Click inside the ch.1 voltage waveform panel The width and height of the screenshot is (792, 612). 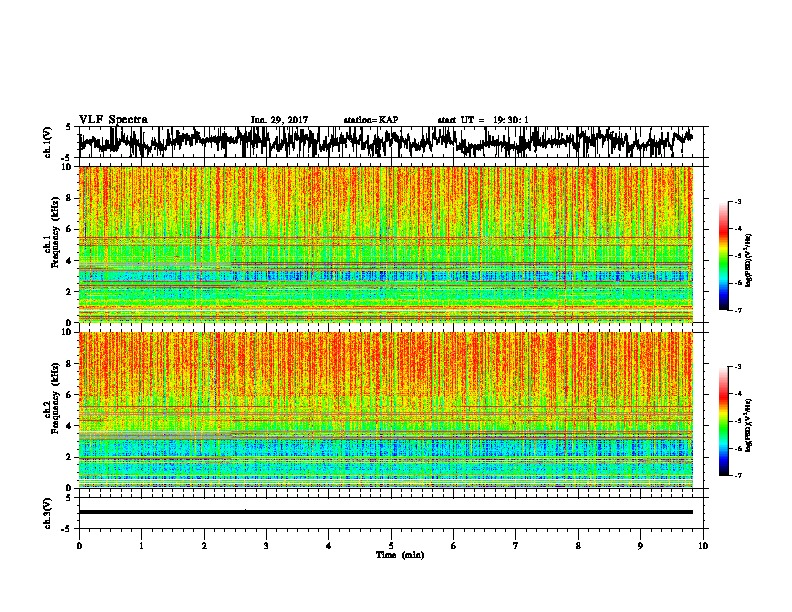coord(391,142)
